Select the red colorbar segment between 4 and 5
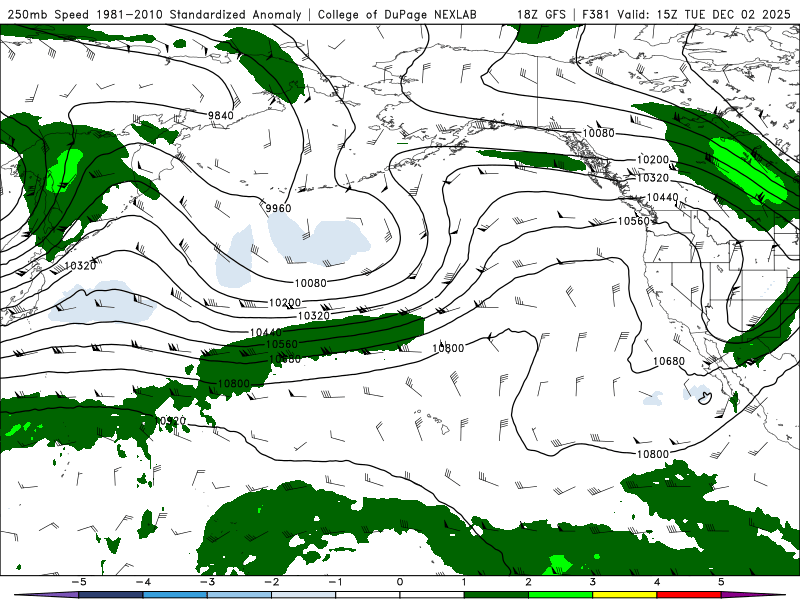Viewport: 800px width, 600px height. 689,595
